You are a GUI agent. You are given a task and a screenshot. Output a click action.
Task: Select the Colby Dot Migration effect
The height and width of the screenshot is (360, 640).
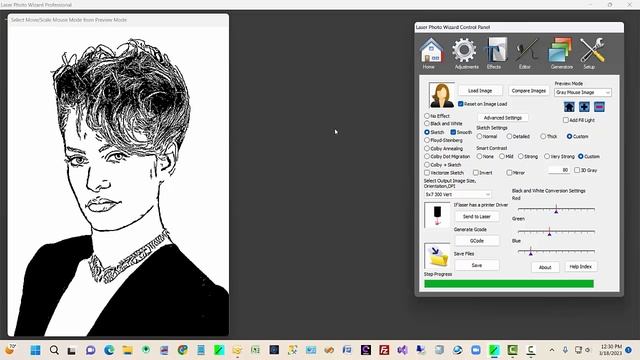point(427,156)
